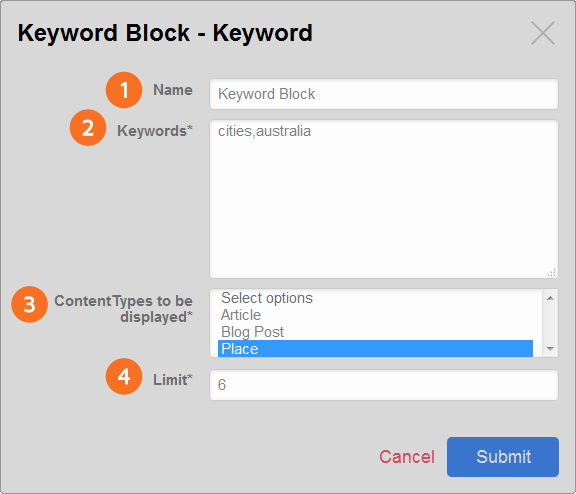The height and width of the screenshot is (494, 576).
Task: Choose the highlighted Place option
Action: tap(375, 349)
